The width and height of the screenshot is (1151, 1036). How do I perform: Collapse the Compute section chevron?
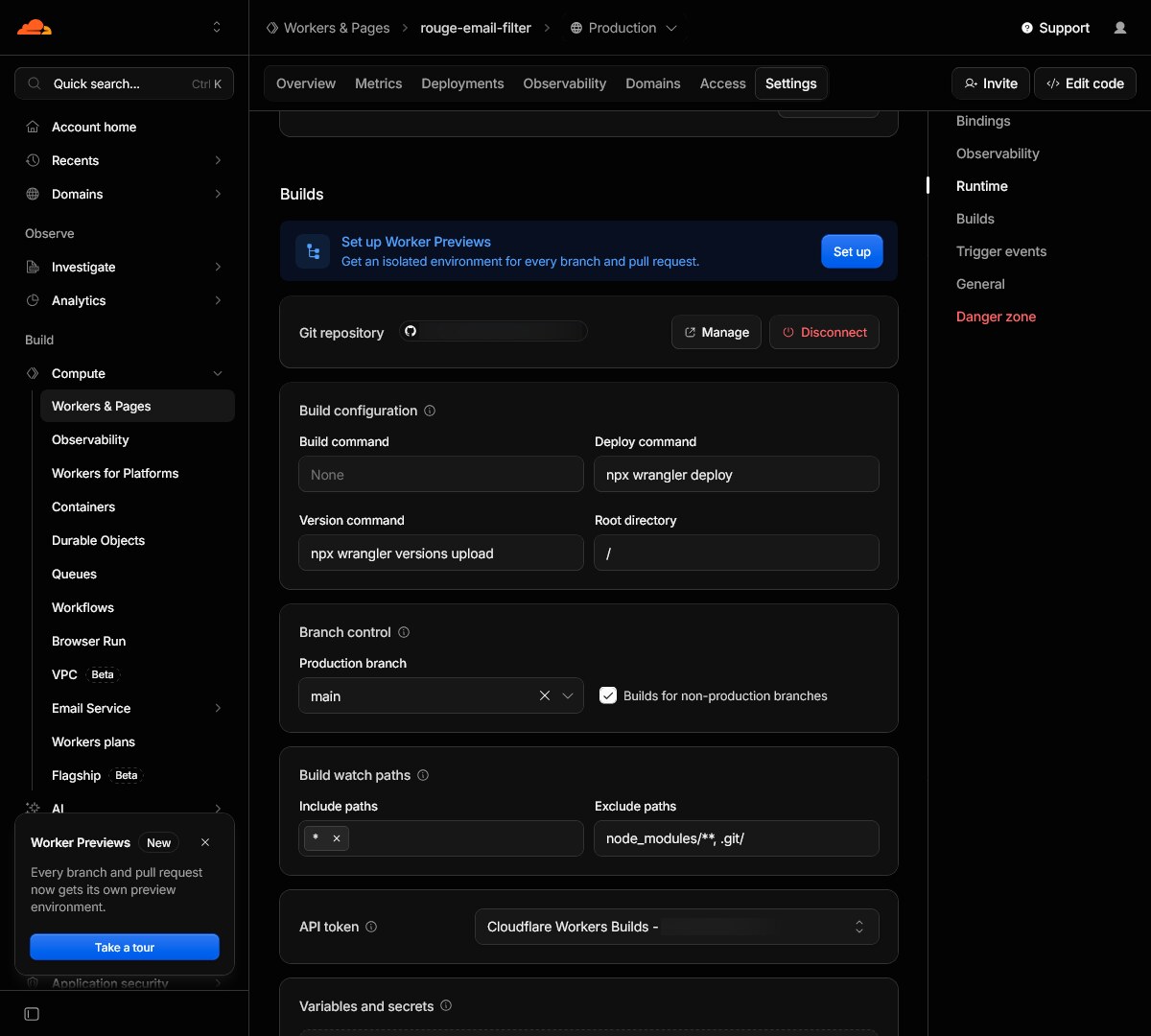click(x=218, y=373)
